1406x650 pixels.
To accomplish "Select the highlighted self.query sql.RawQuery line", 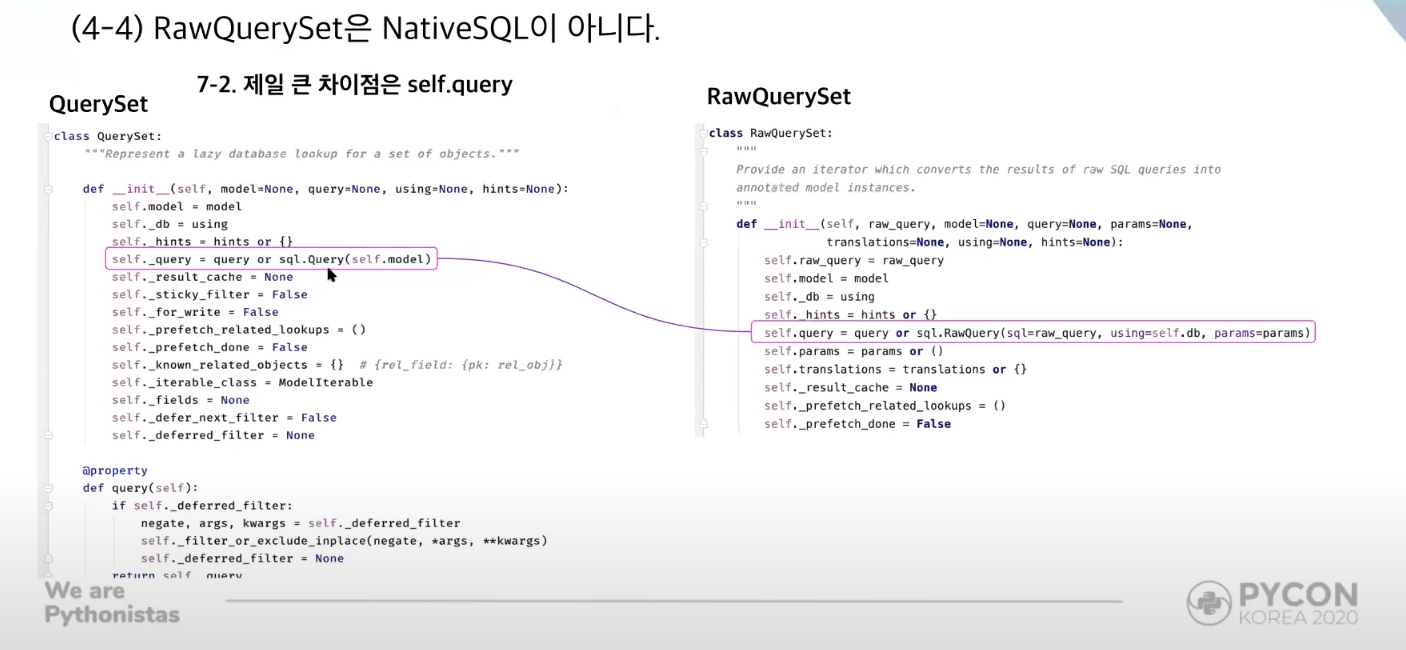I will pyautogui.click(x=1030, y=332).
